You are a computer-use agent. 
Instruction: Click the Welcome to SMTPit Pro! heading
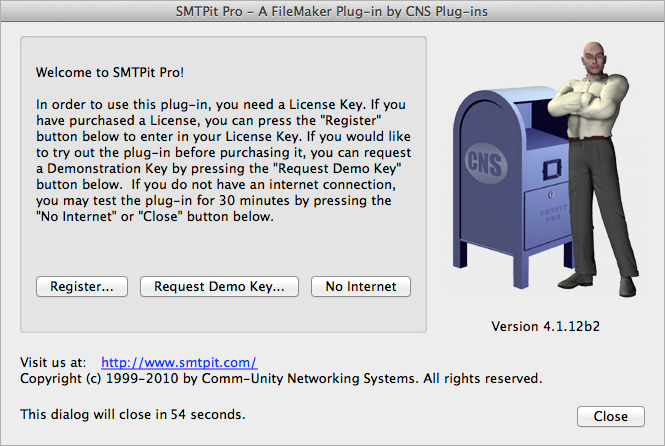pos(110,72)
